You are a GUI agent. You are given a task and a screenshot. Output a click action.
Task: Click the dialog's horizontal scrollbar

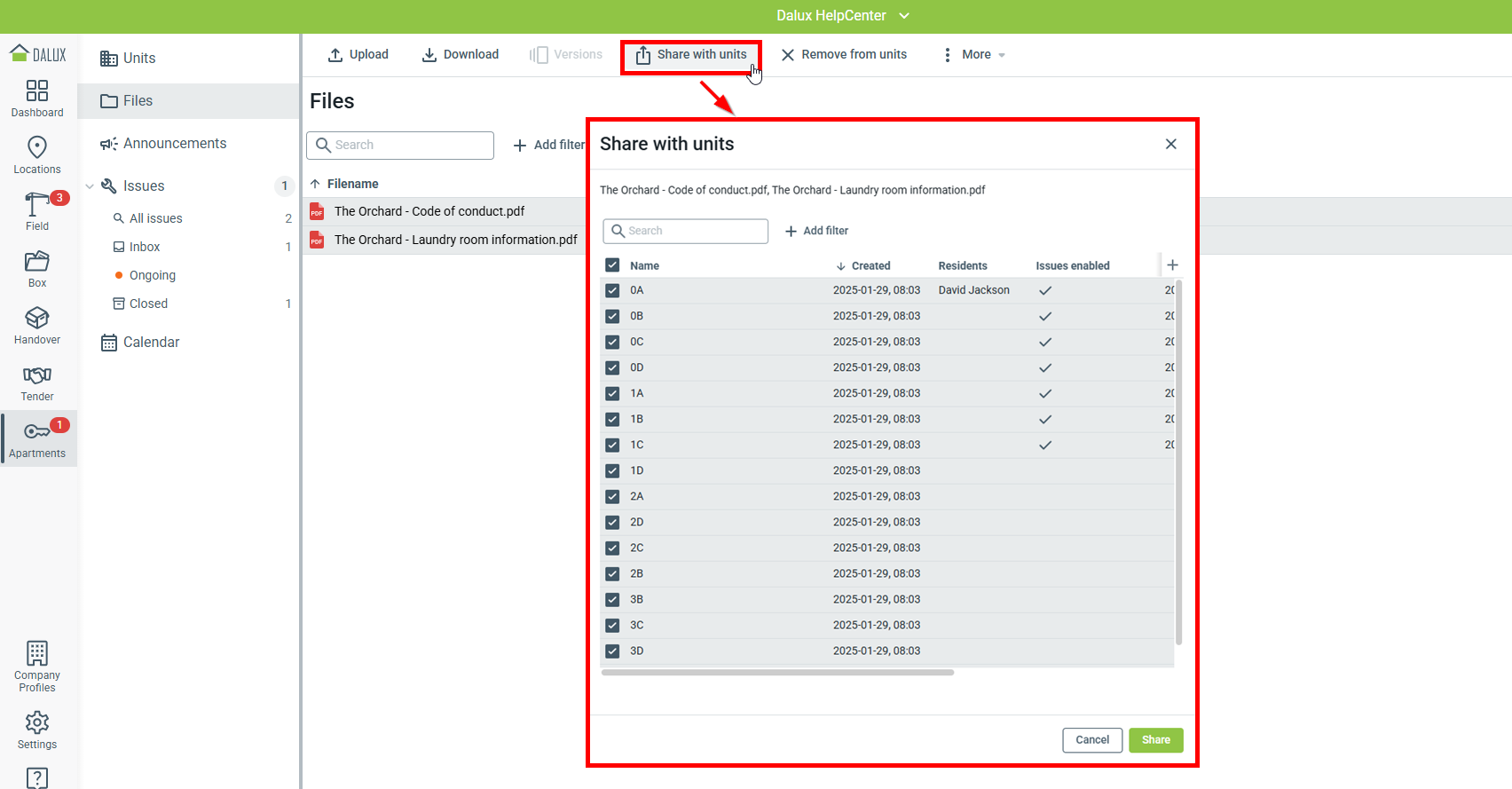pyautogui.click(x=777, y=673)
